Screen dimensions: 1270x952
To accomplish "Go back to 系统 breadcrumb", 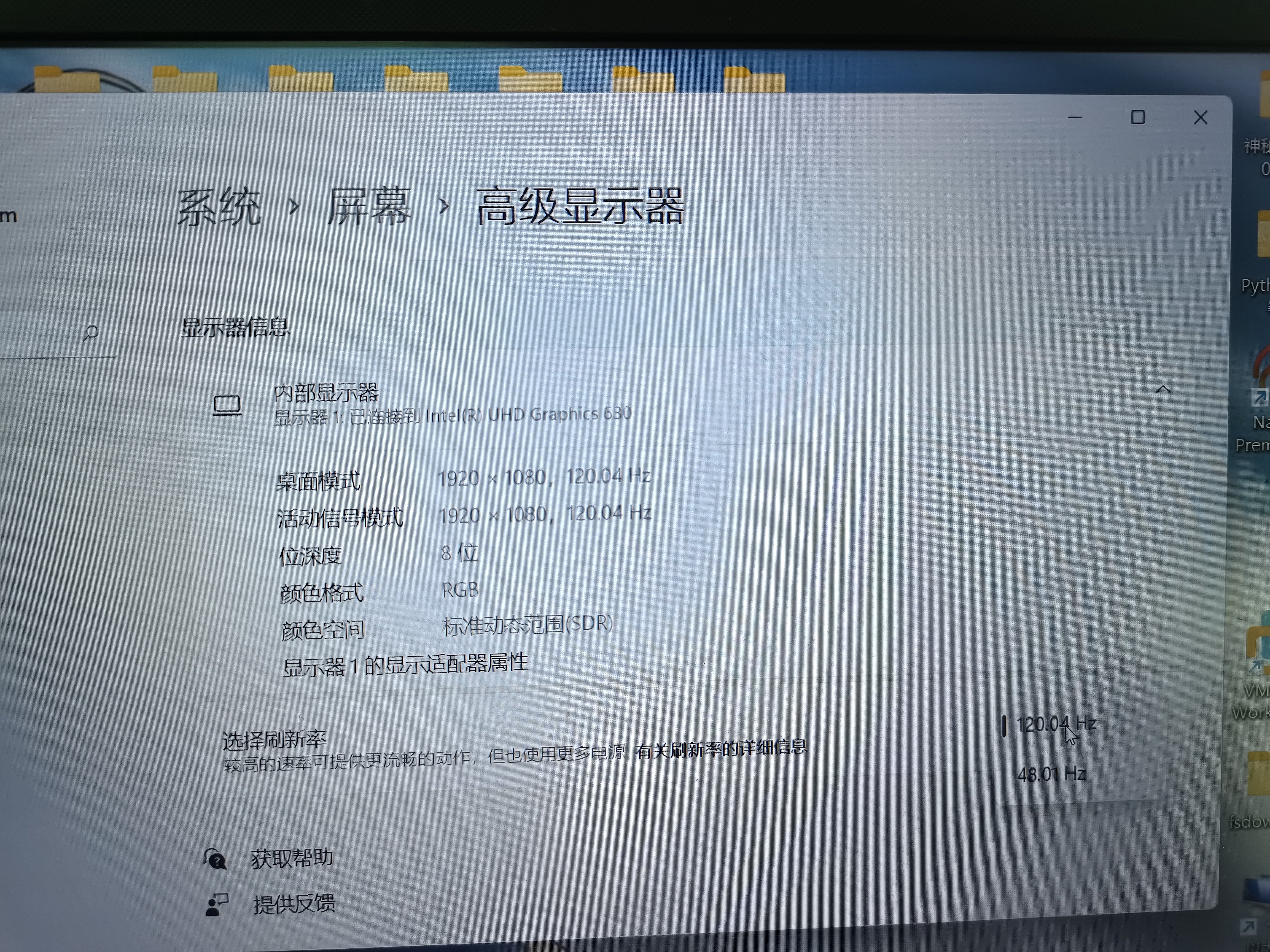I will coord(219,207).
